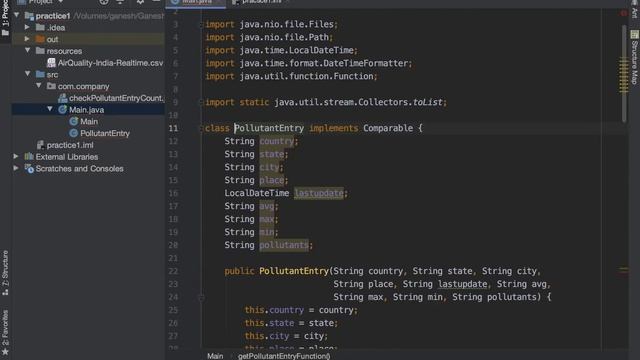Collapse the src folder arrow
This screenshot has height=360, width=640.
tap(27, 74)
